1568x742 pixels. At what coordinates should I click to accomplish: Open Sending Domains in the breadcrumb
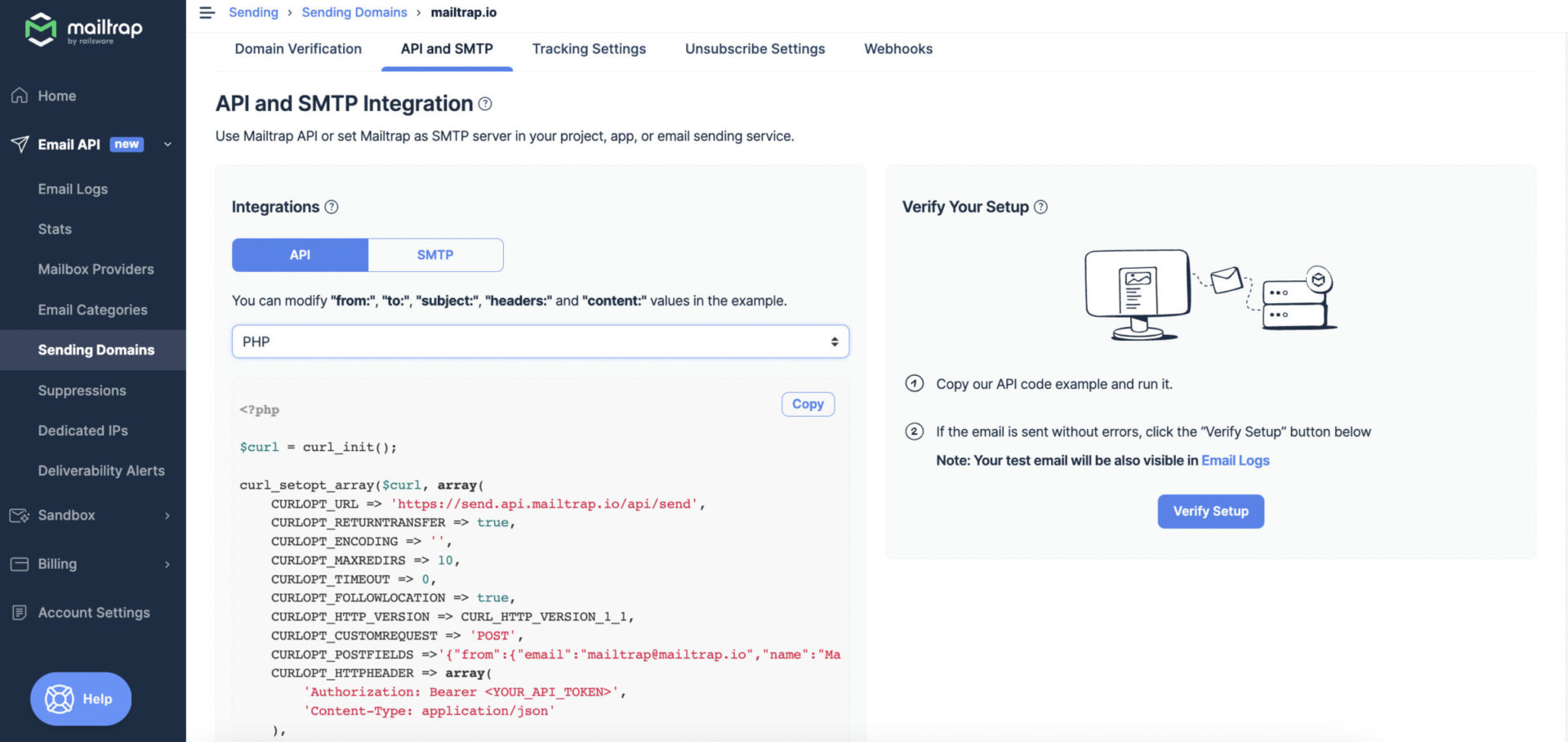pyautogui.click(x=354, y=12)
